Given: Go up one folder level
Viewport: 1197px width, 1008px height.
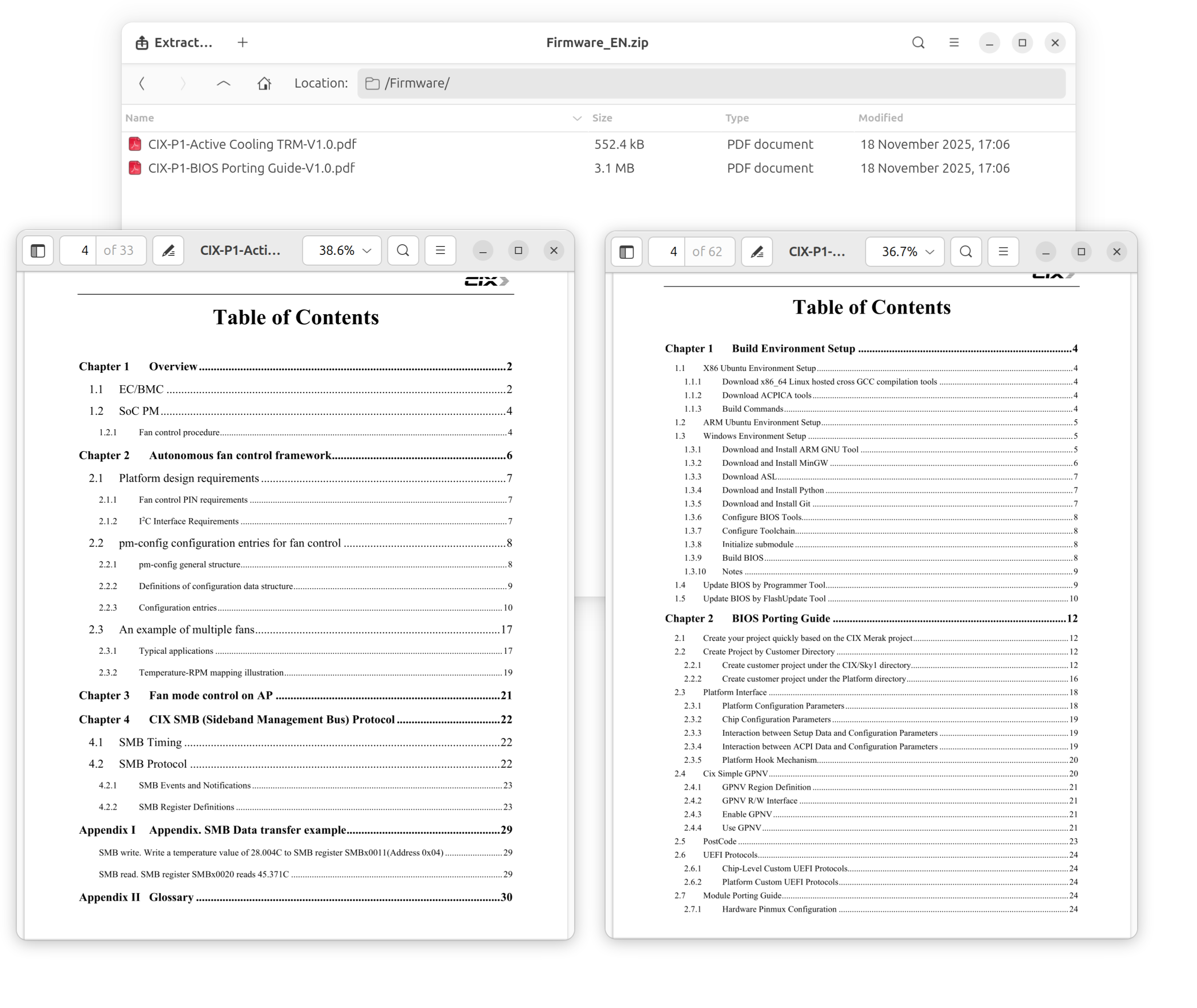Looking at the screenshot, I should [x=223, y=83].
